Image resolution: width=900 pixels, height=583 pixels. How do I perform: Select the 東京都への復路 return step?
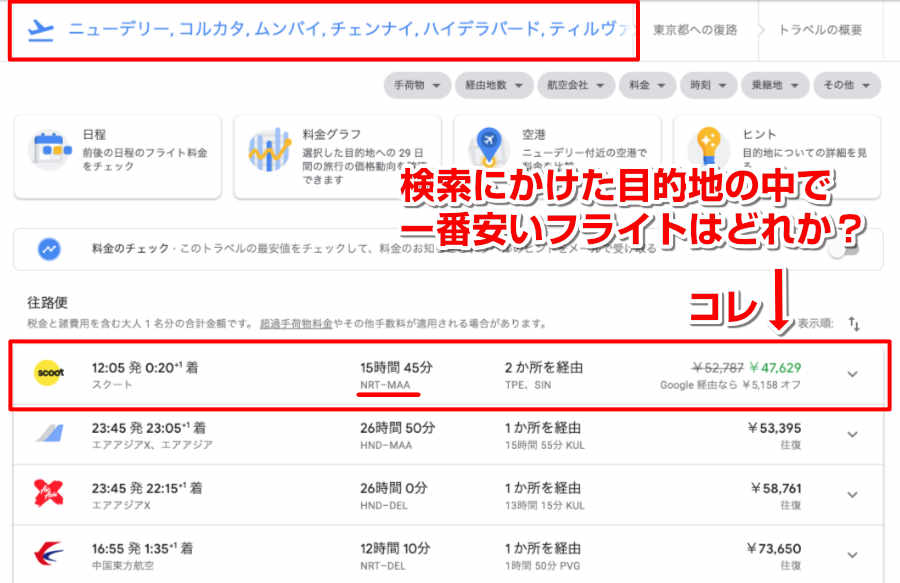(x=695, y=30)
